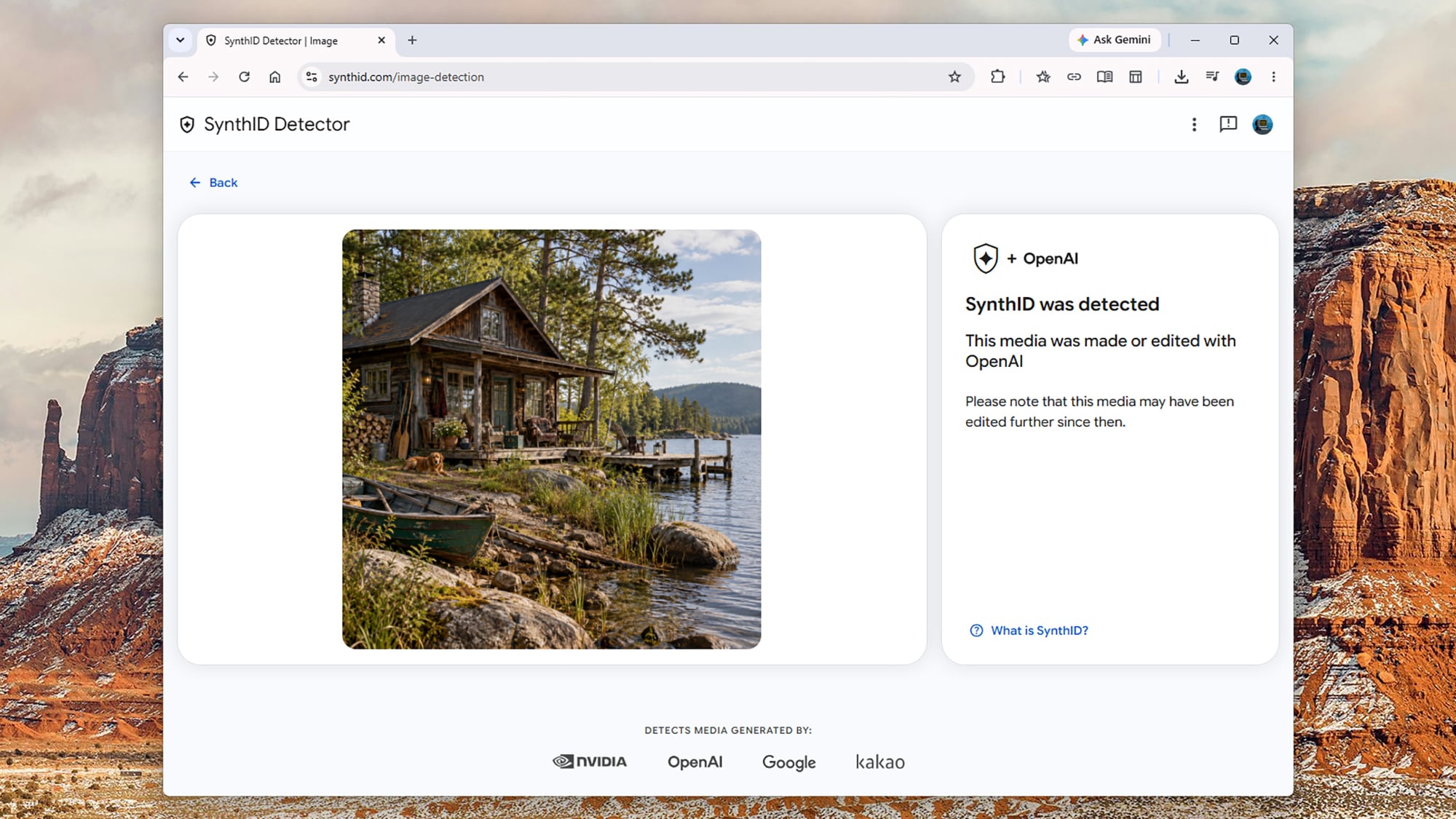1456x819 pixels.
Task: Open SynthID Detector three-dot options menu
Action: click(x=1194, y=124)
